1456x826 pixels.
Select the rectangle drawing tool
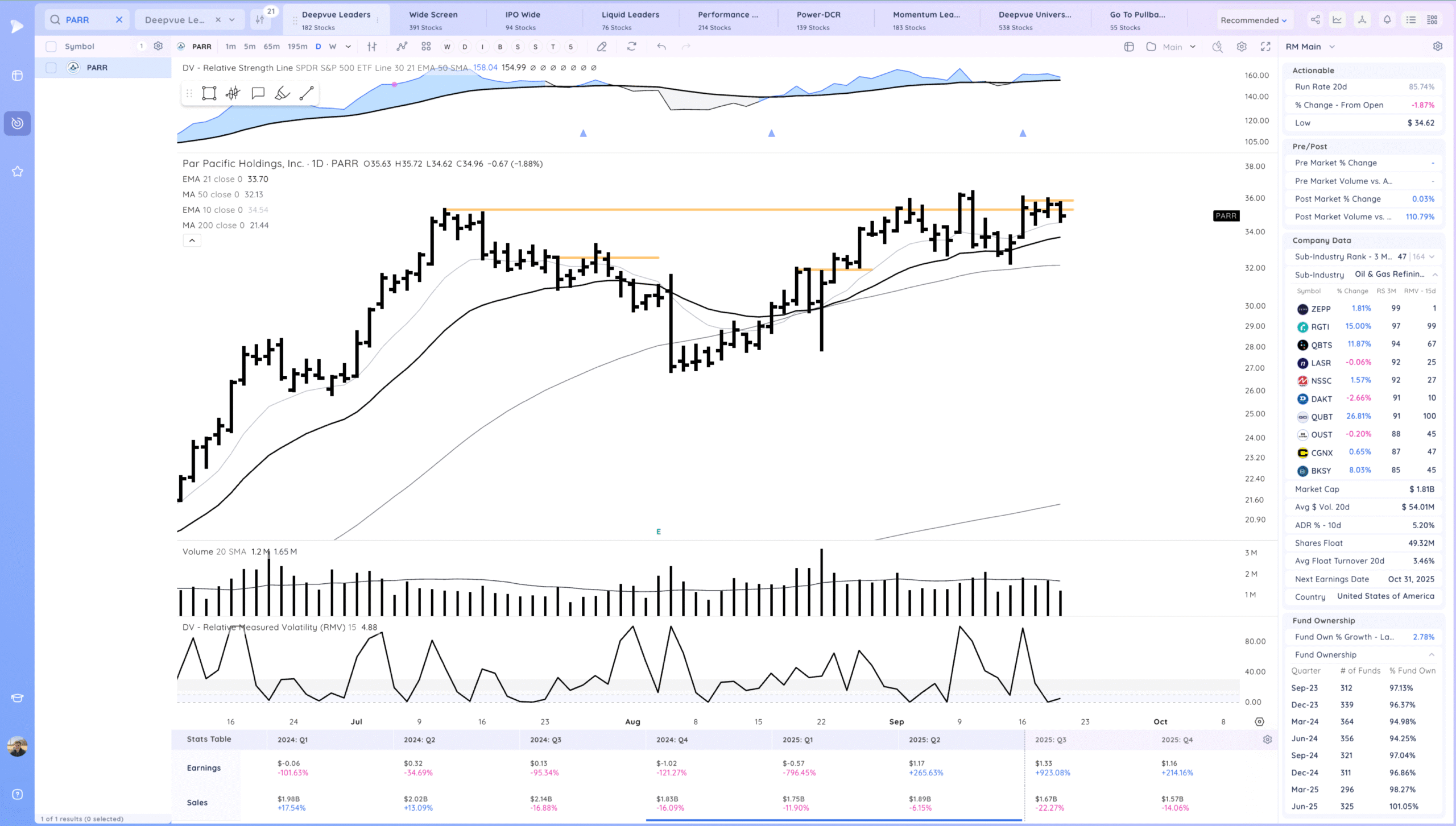pyautogui.click(x=209, y=93)
